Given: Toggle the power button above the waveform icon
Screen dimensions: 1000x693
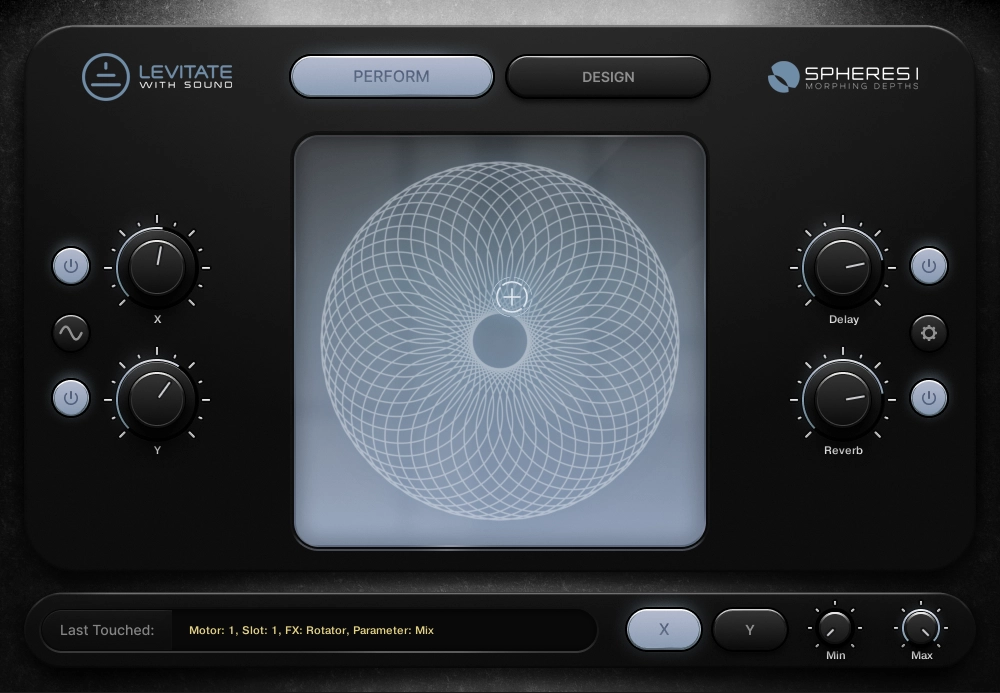Looking at the screenshot, I should tap(70, 267).
